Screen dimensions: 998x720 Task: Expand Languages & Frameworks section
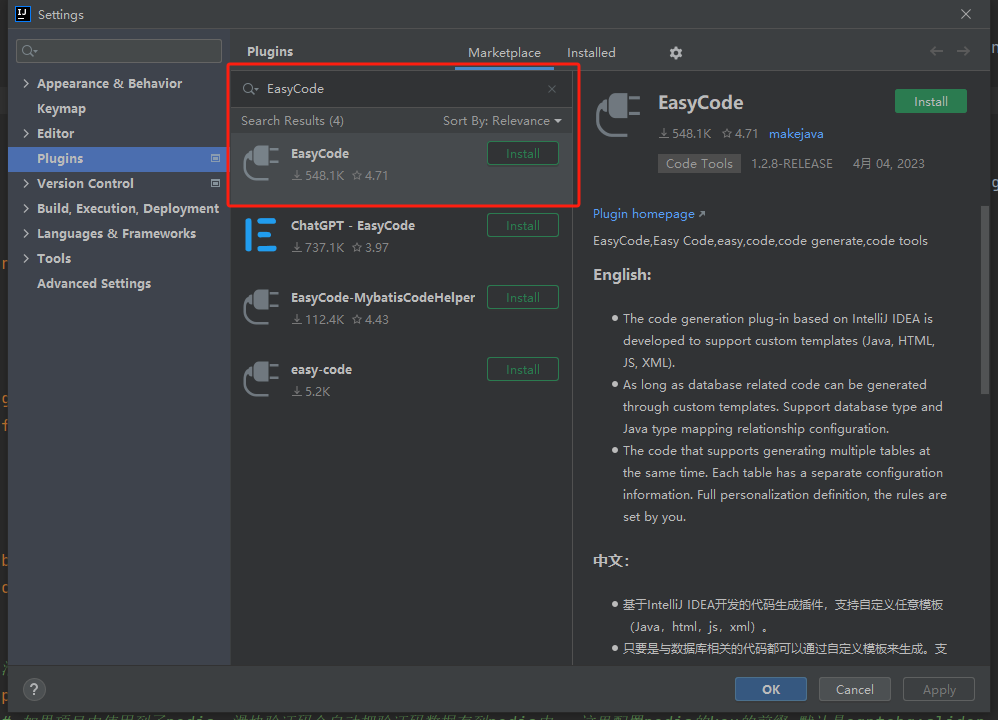(x=26, y=233)
